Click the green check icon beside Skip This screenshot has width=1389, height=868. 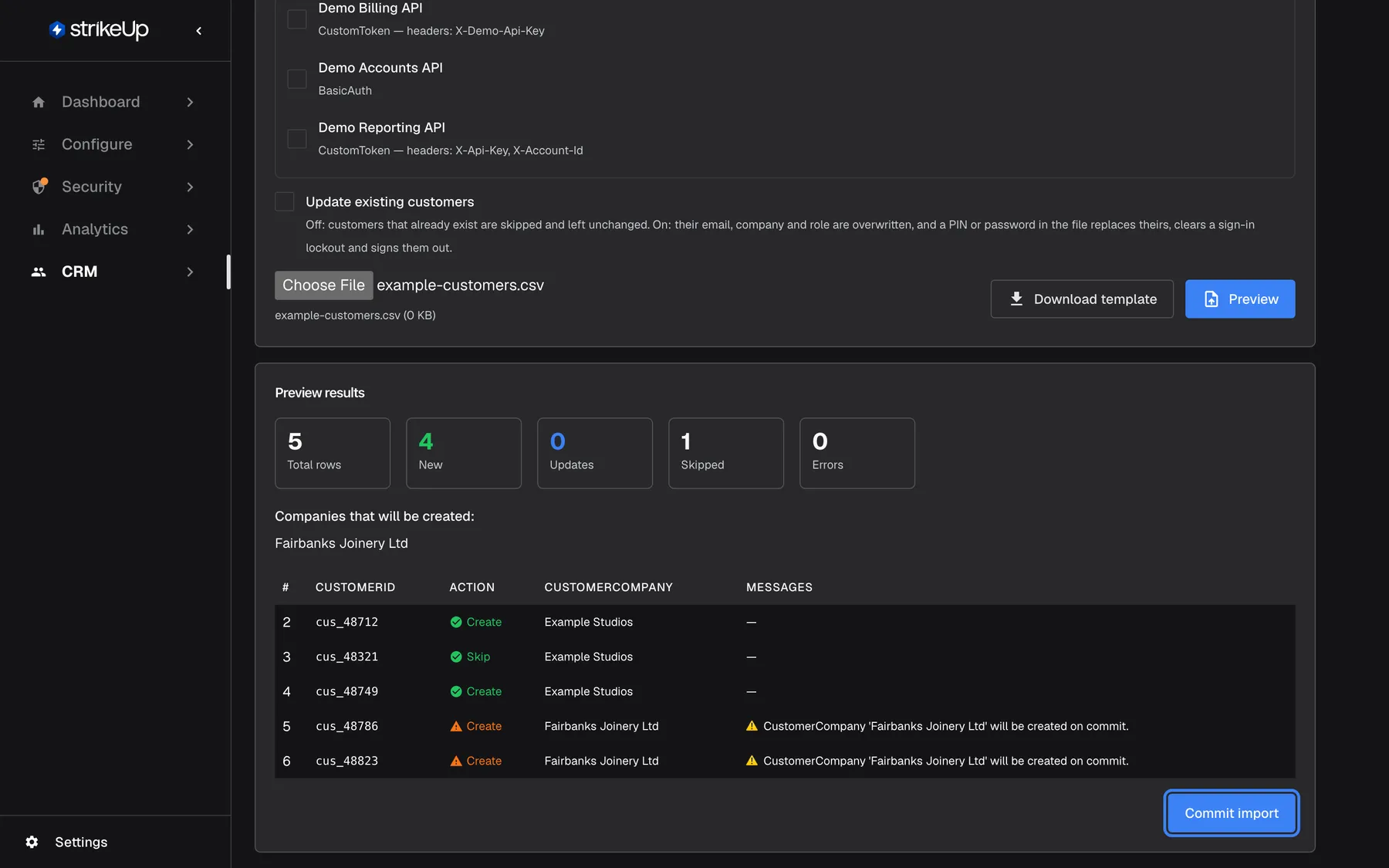point(456,657)
